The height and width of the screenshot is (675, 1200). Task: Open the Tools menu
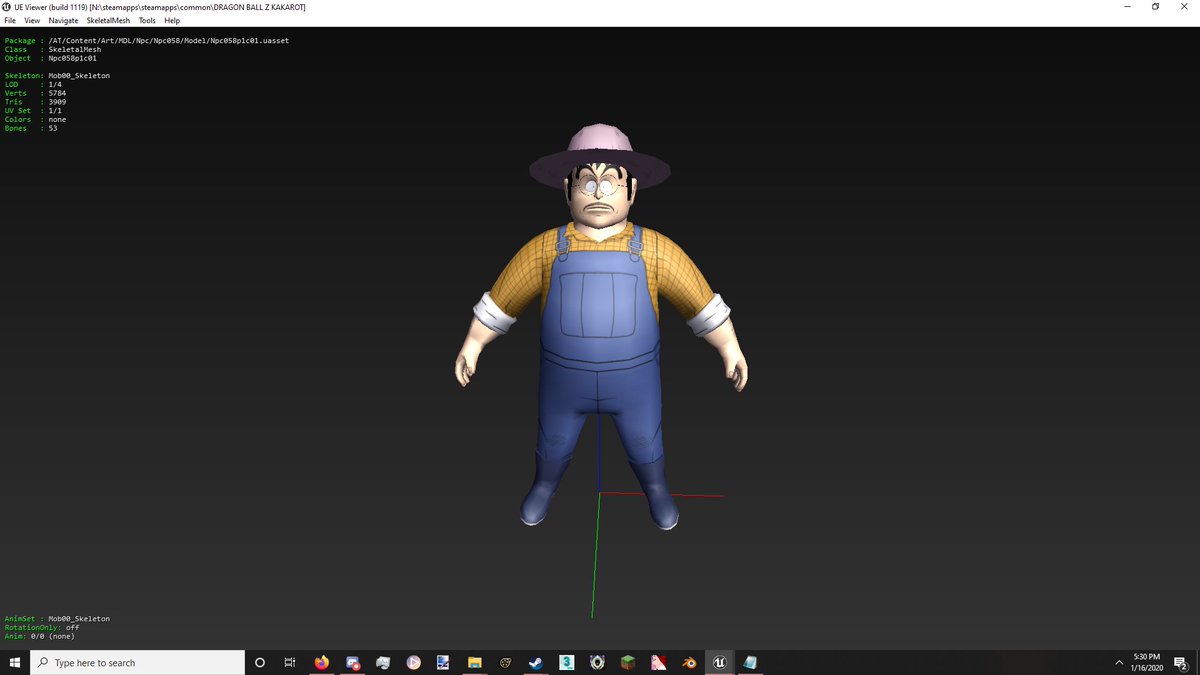147,20
